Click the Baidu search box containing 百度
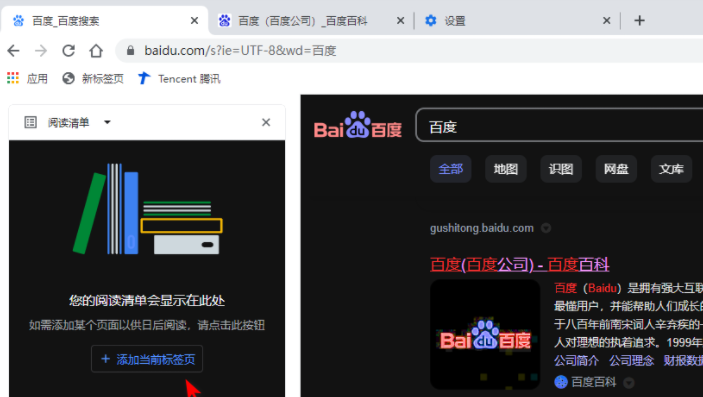Screen dimensions: 703x397 click(560, 125)
